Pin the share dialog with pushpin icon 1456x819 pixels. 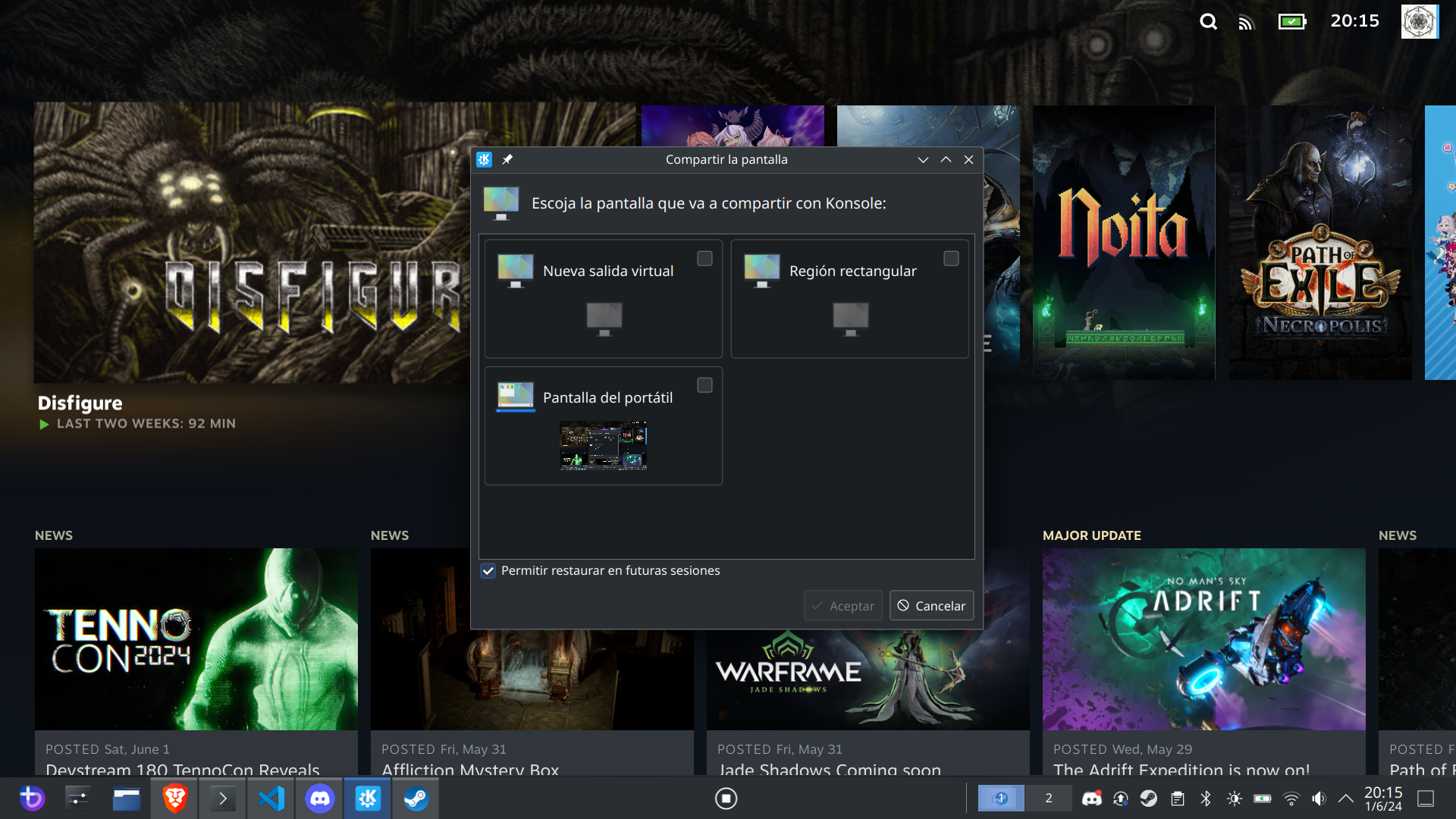pos(507,159)
